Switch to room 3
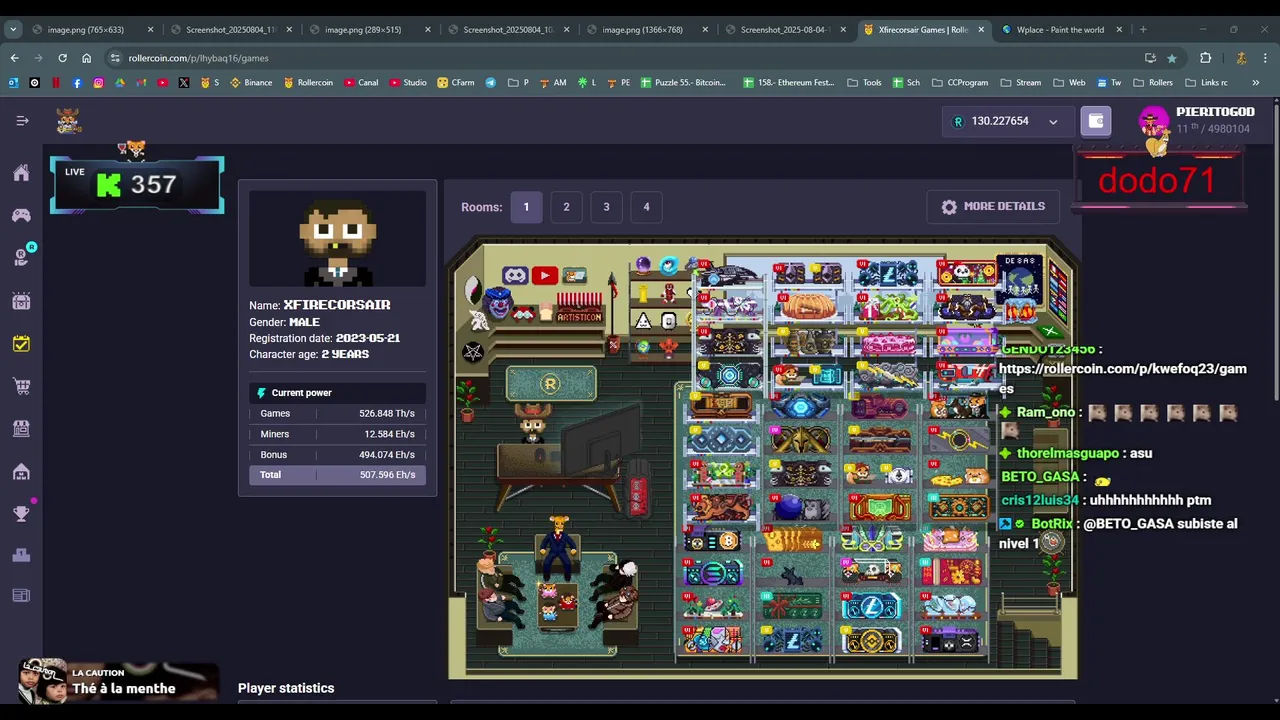Image resolution: width=1280 pixels, height=720 pixels. coord(606,207)
